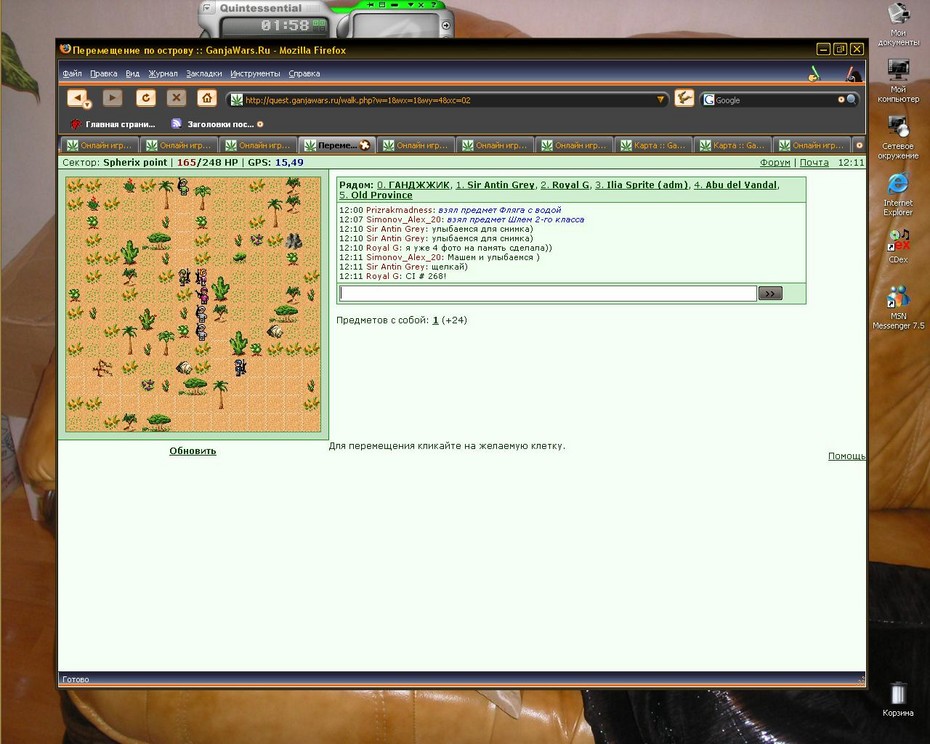Image resolution: width=930 pixels, height=744 pixels.
Task: Open the Помощь help link
Action: coord(846,456)
